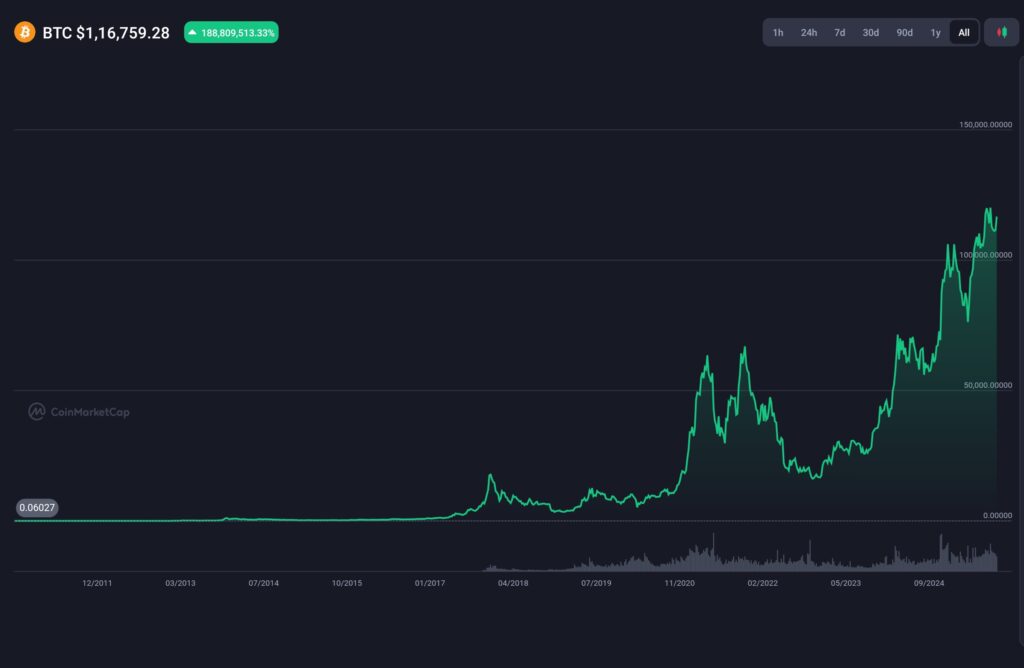The width and height of the screenshot is (1024, 668).
Task: Click the 0.06027 price marker
Action: (37, 507)
